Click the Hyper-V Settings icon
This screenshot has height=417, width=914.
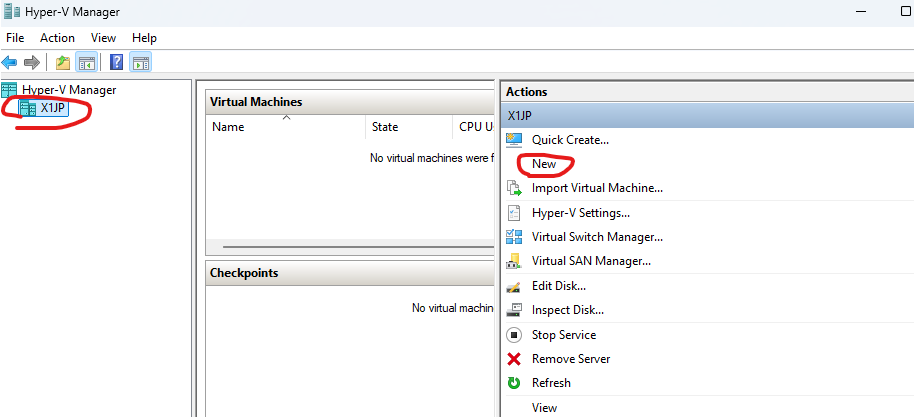pyautogui.click(x=514, y=213)
